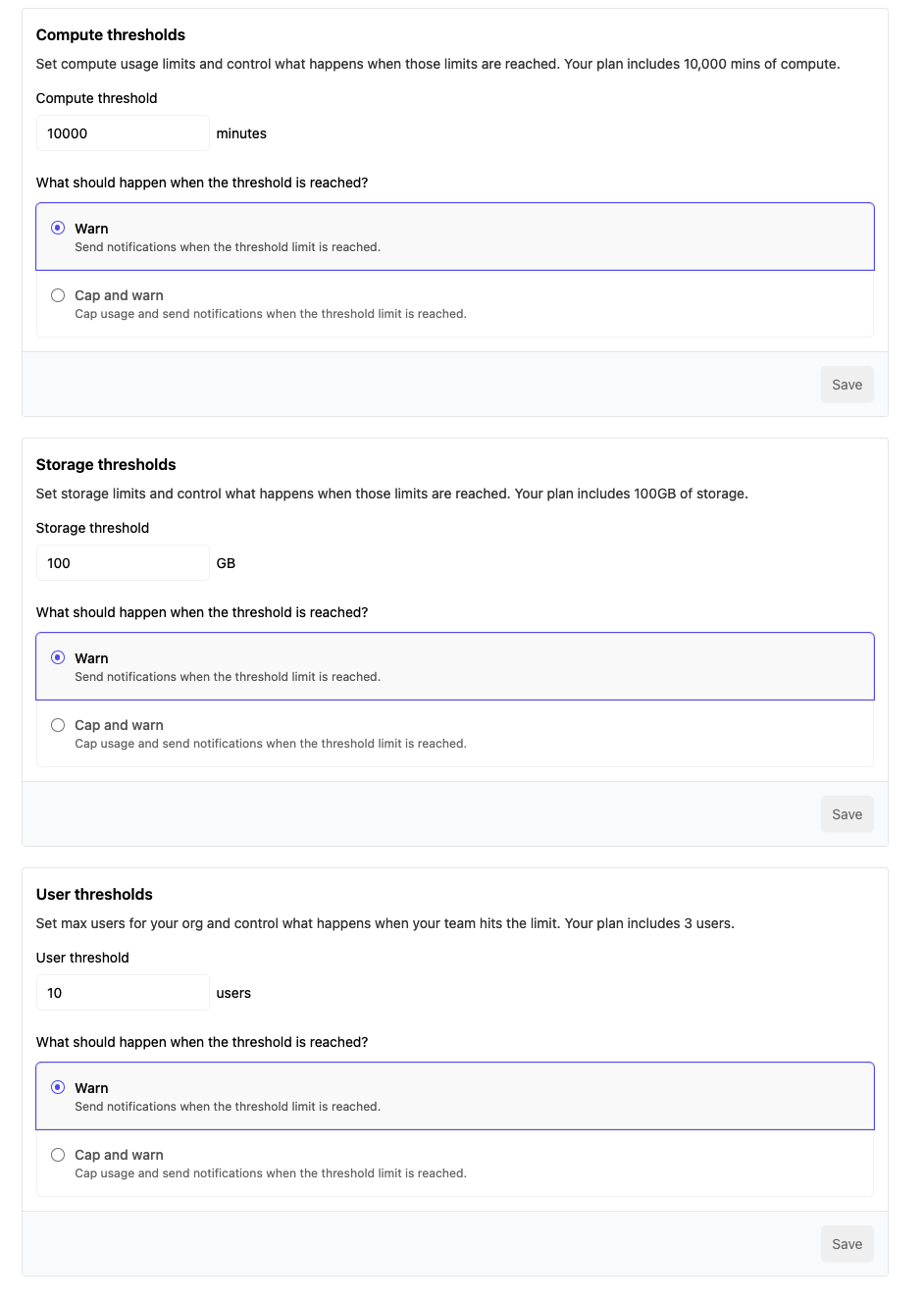Viewport: 924px width, 1301px height.
Task: Save the Compute thresholds section
Action: tap(847, 385)
